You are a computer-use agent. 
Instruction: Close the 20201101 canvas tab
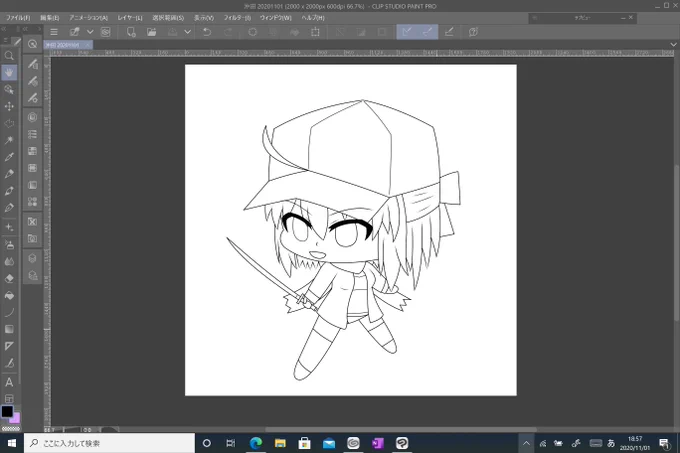point(87,45)
